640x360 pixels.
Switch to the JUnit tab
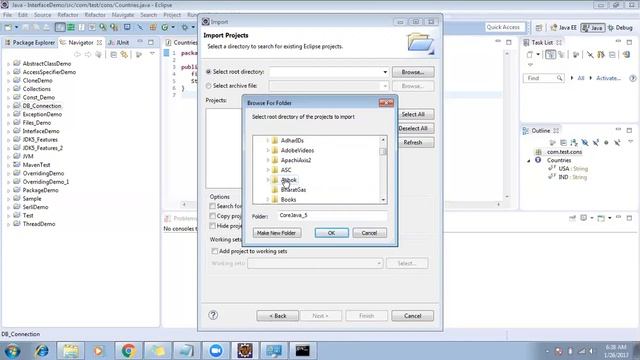(119, 42)
